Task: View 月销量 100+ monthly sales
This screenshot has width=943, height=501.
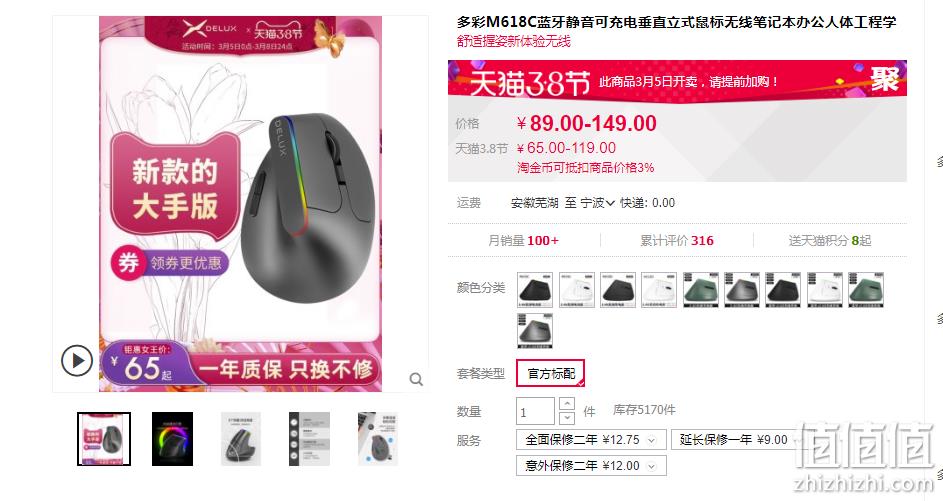Action: click(523, 241)
